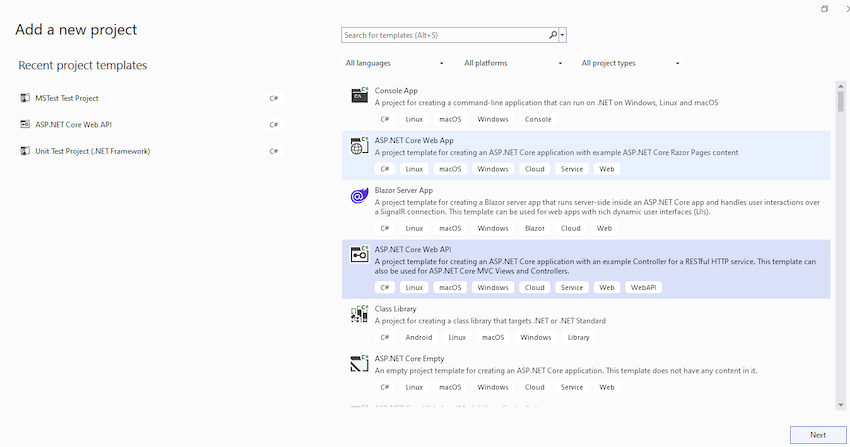The width and height of the screenshot is (850, 447).
Task: Click the template list scrollbar thumb
Action: pyautogui.click(x=841, y=101)
